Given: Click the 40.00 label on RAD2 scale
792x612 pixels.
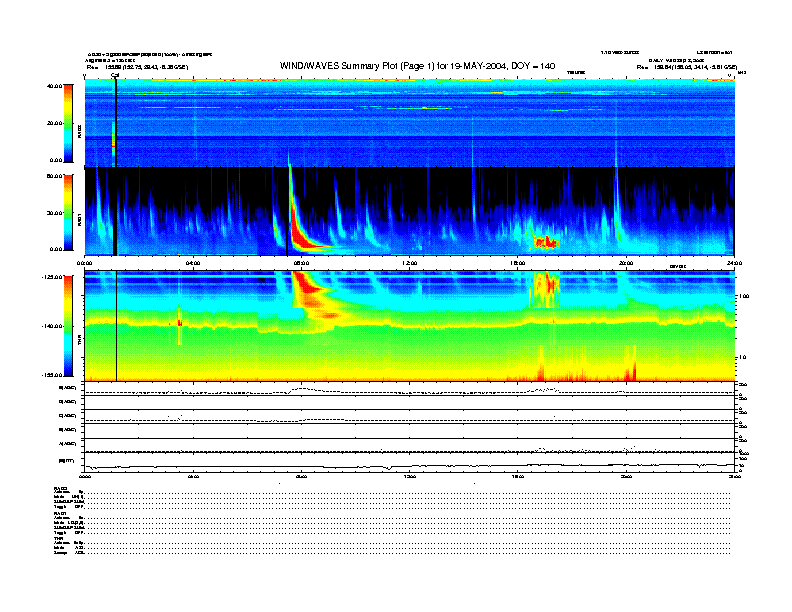Looking at the screenshot, I should point(53,87).
